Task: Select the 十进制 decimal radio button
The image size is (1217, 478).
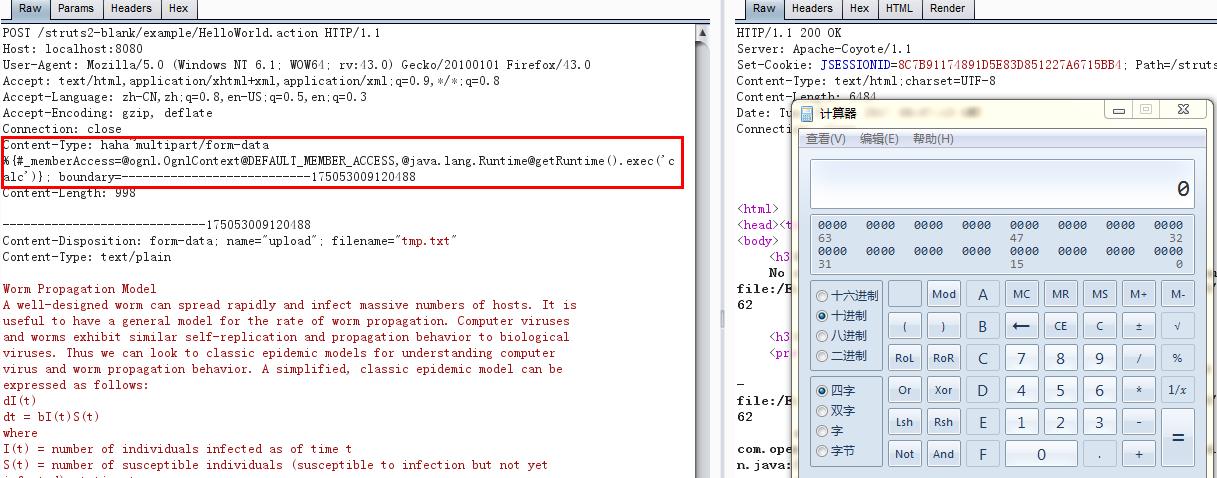Action: 822,316
